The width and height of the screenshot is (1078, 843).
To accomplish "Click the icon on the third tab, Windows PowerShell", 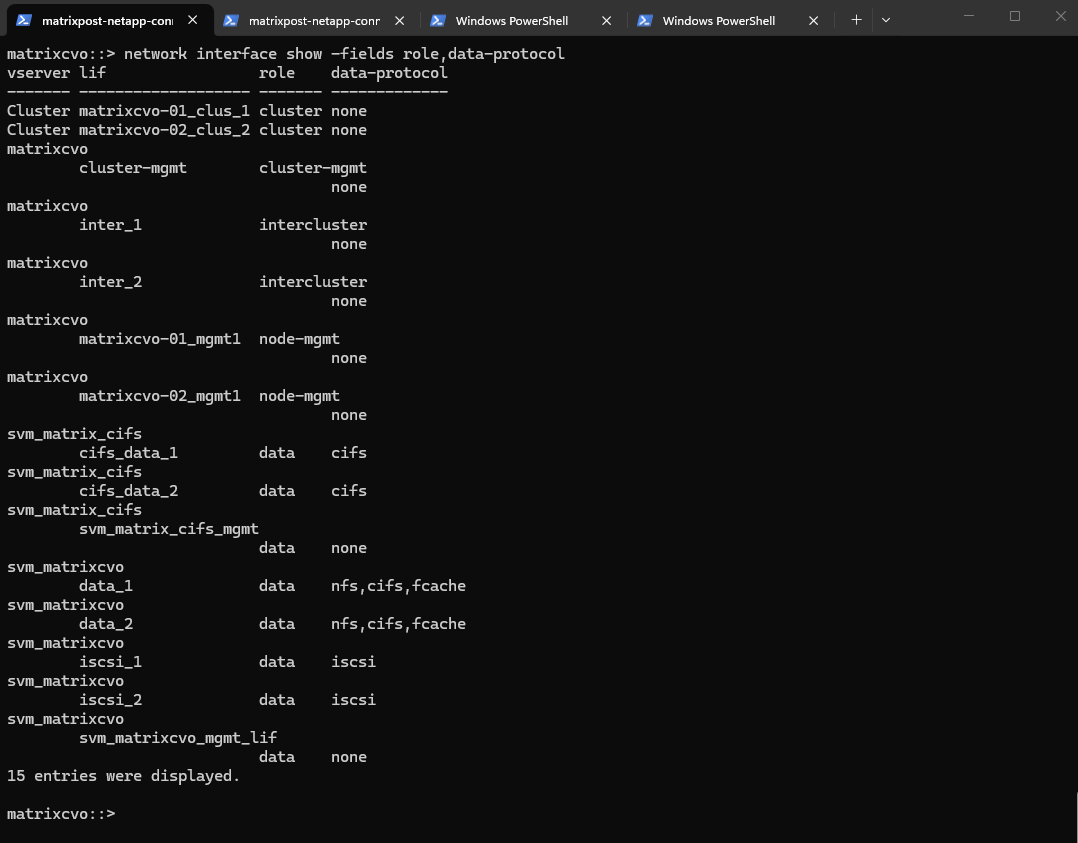I will [x=437, y=20].
